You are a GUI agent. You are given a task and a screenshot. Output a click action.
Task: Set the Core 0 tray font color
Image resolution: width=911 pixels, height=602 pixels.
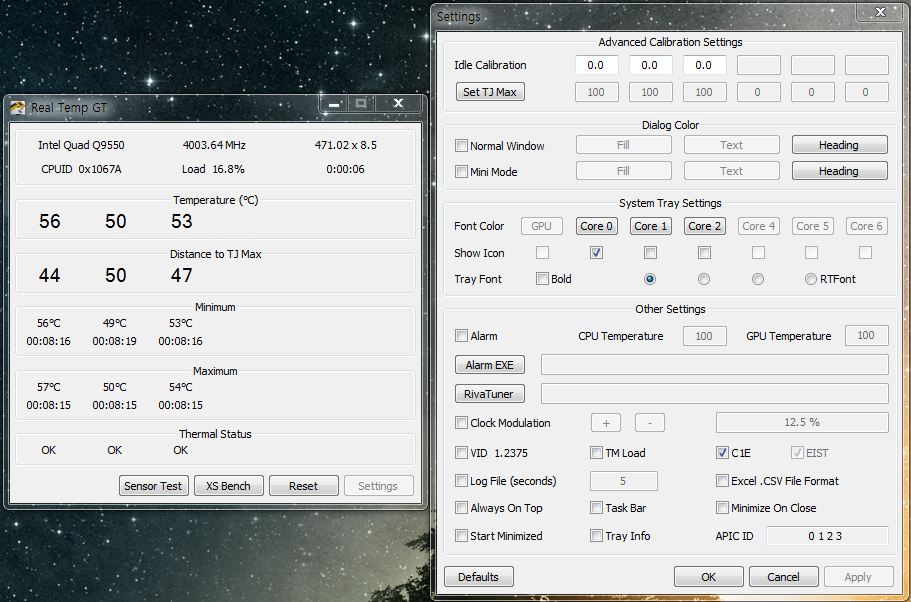point(597,226)
